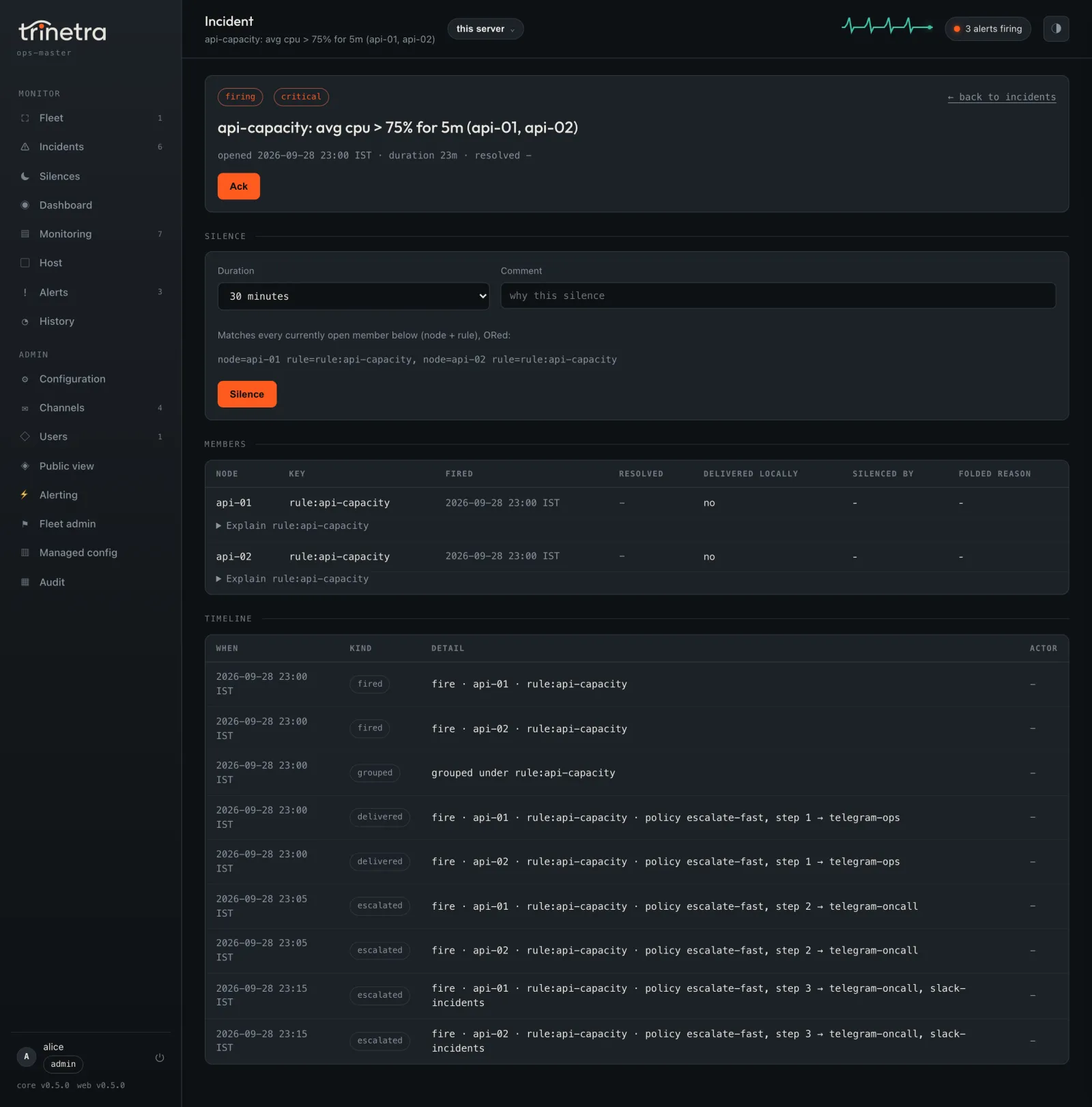Screen dimensions: 1092x1107
Task: Open the Audit page
Action: pos(91,582)
